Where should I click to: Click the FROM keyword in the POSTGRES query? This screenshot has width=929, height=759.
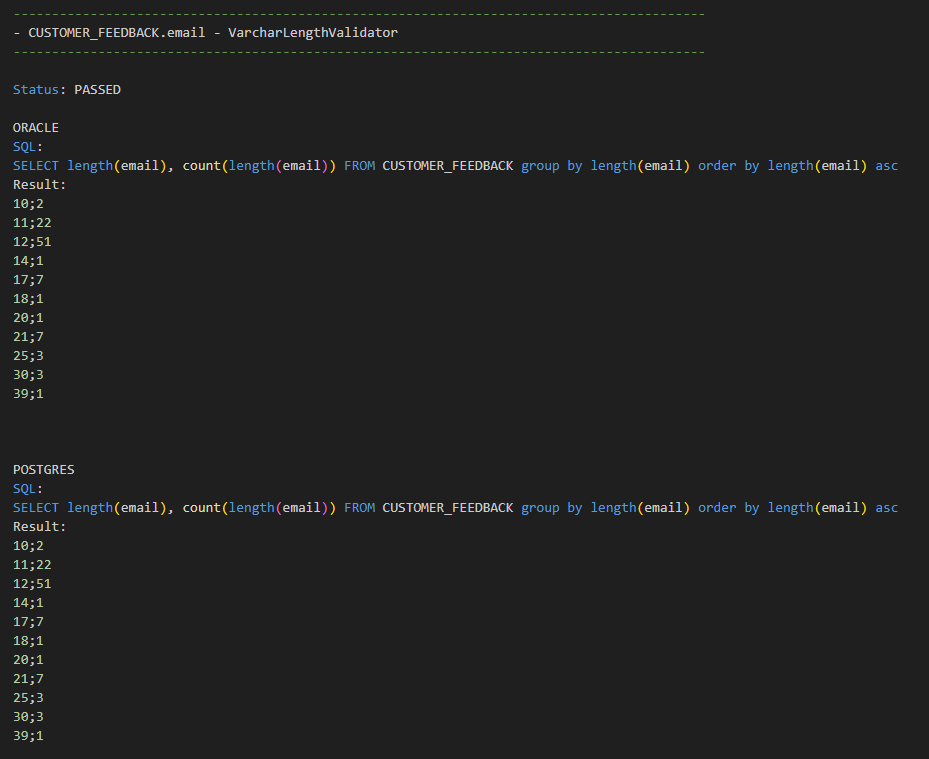359,508
